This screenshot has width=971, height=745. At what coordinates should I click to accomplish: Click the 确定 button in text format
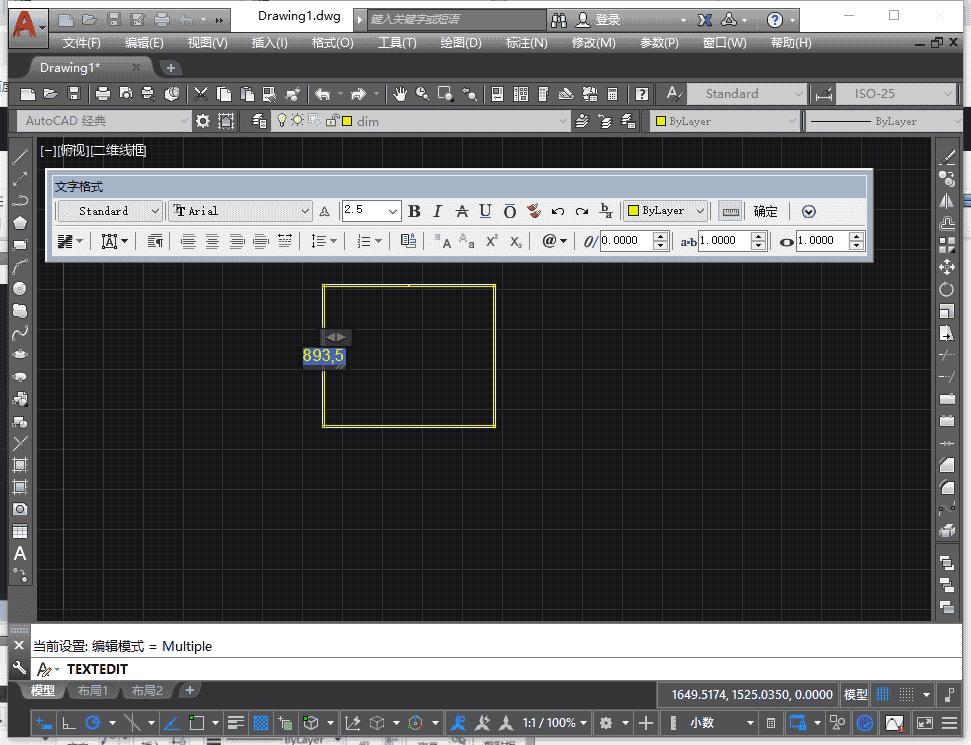765,212
